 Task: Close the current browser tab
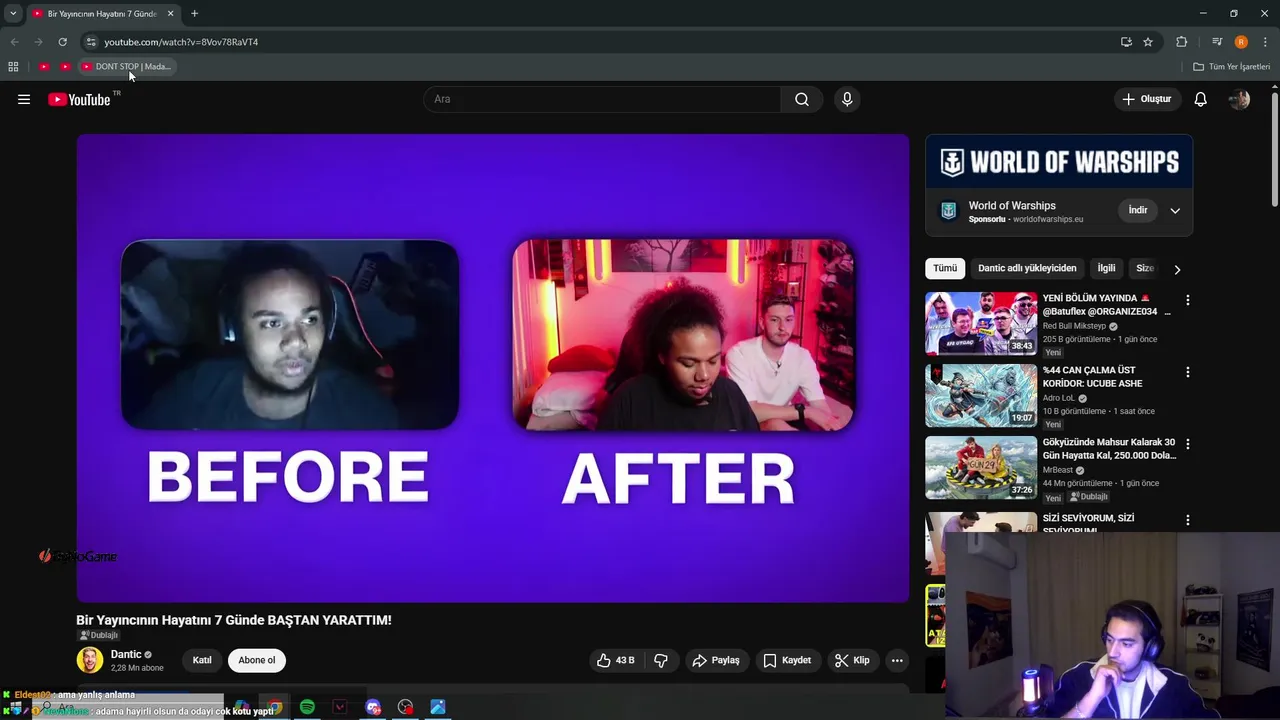(170, 13)
